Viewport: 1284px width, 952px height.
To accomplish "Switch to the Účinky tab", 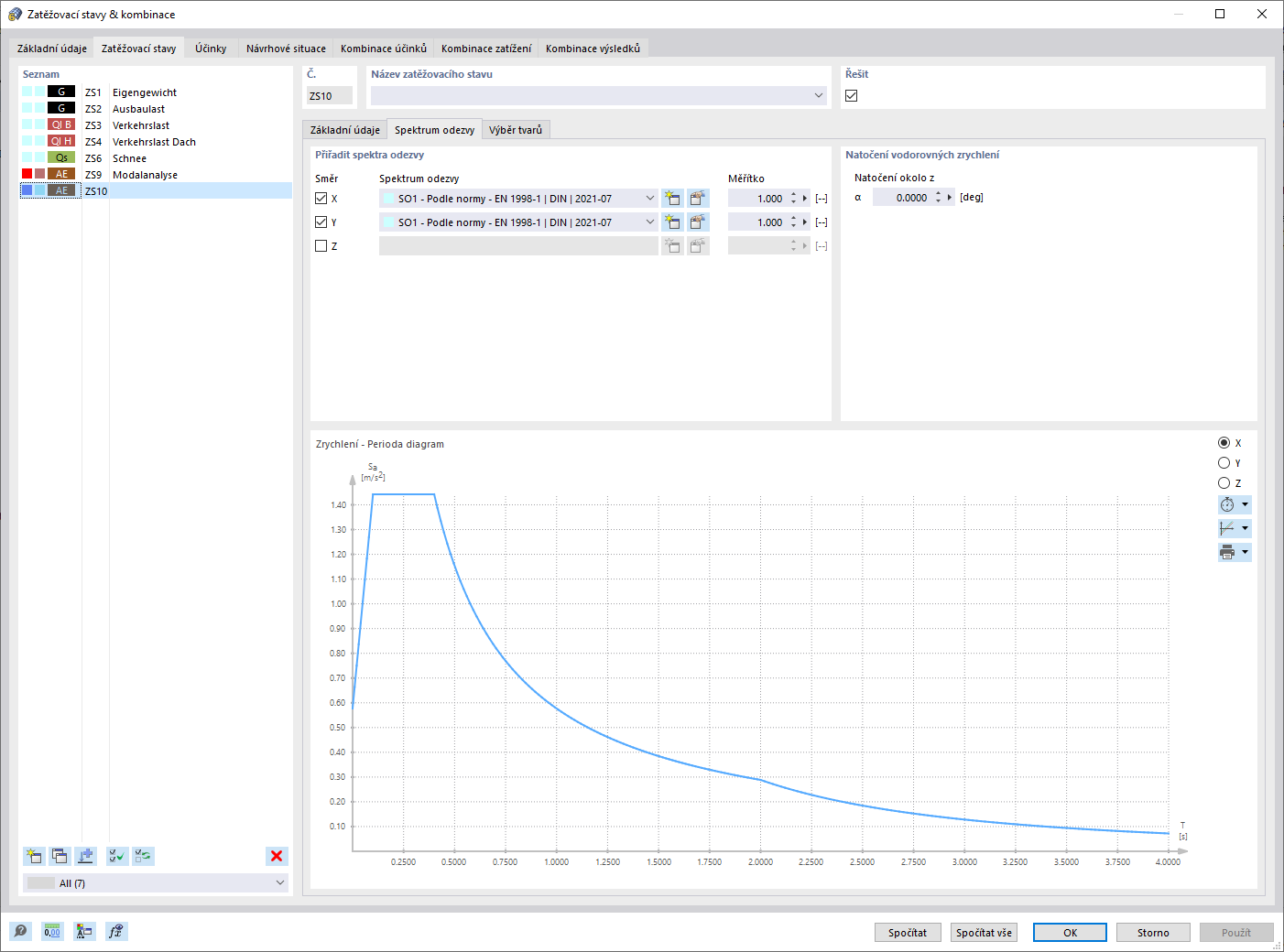I will click(211, 49).
